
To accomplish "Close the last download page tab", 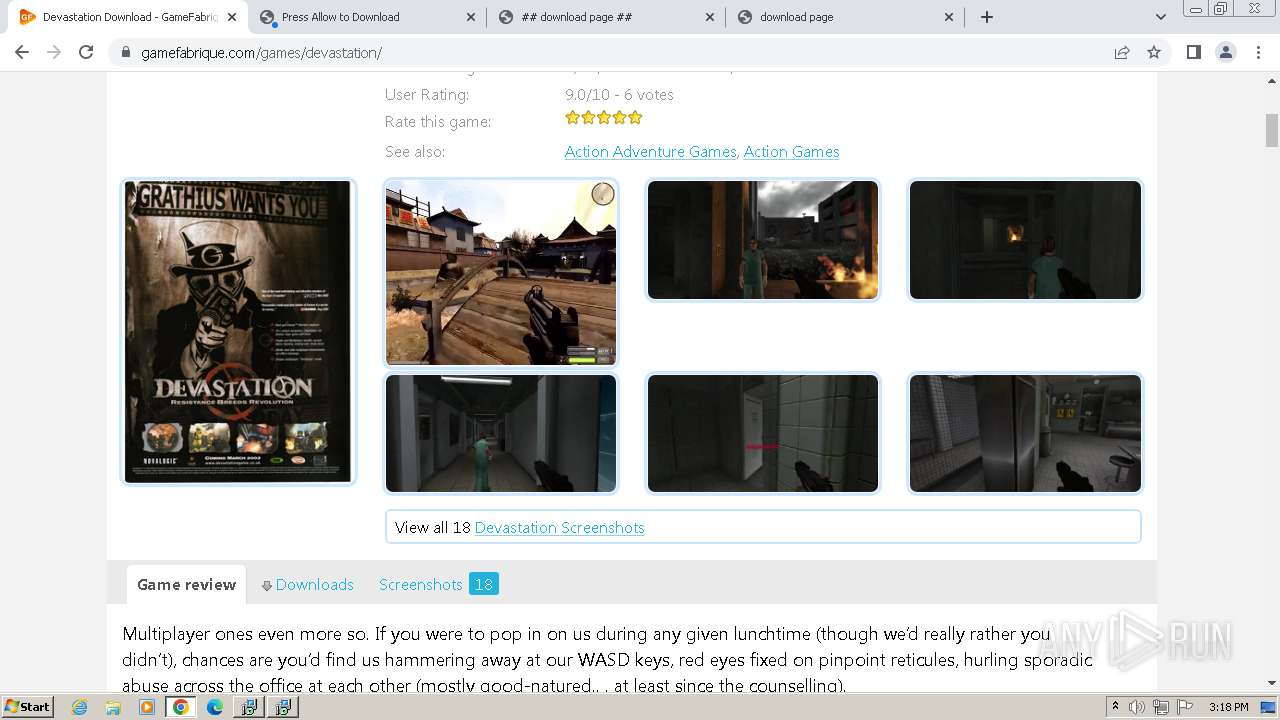I will coord(948,17).
